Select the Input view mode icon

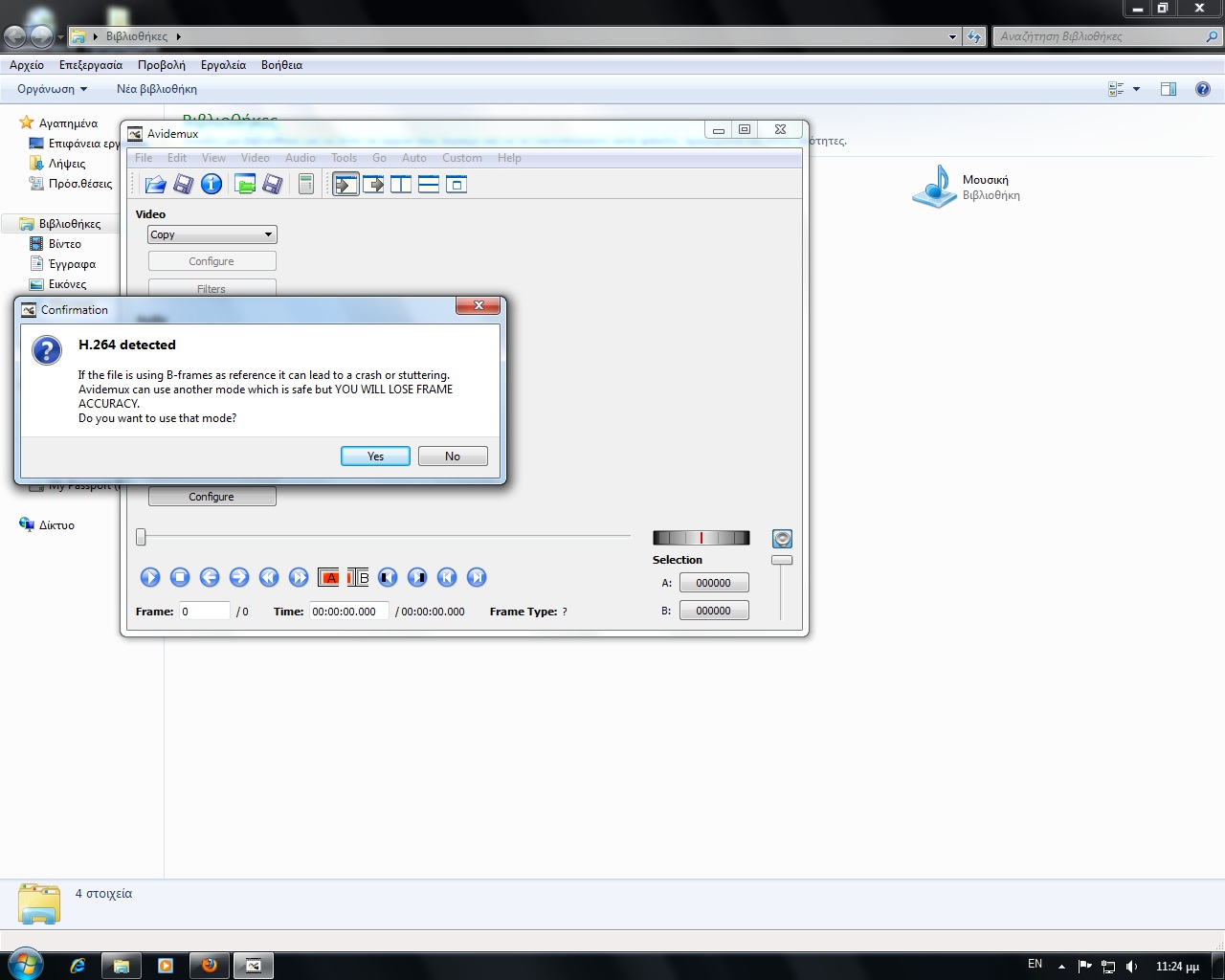click(x=346, y=184)
